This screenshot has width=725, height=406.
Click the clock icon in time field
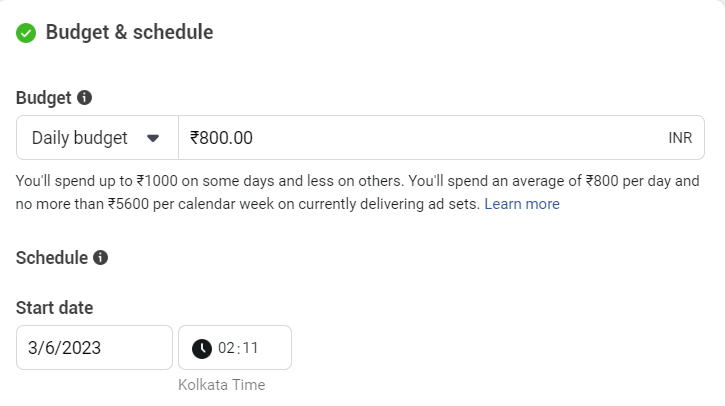point(202,348)
